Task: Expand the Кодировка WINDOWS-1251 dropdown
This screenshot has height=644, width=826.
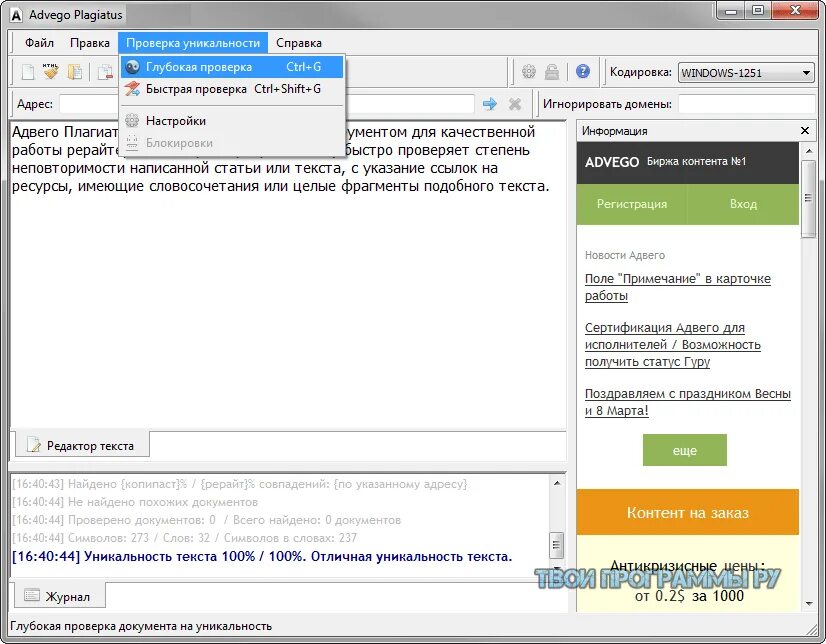Action: click(x=746, y=73)
